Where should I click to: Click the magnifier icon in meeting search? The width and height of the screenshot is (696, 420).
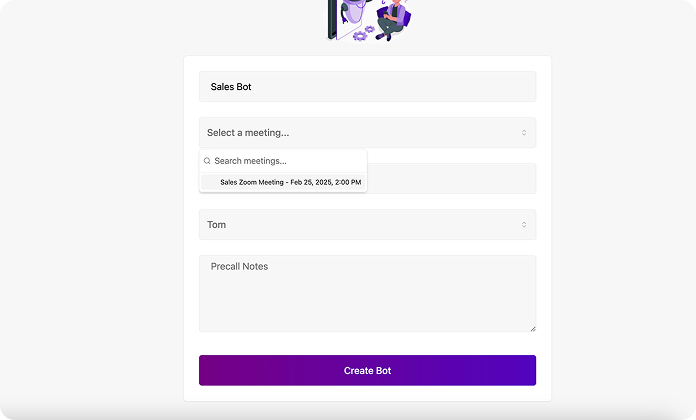click(207, 161)
